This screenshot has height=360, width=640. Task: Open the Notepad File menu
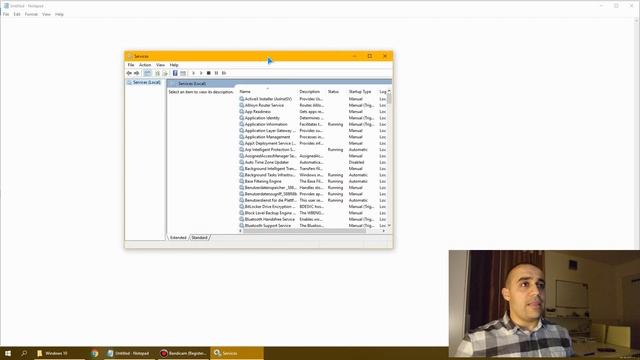[x=6, y=14]
